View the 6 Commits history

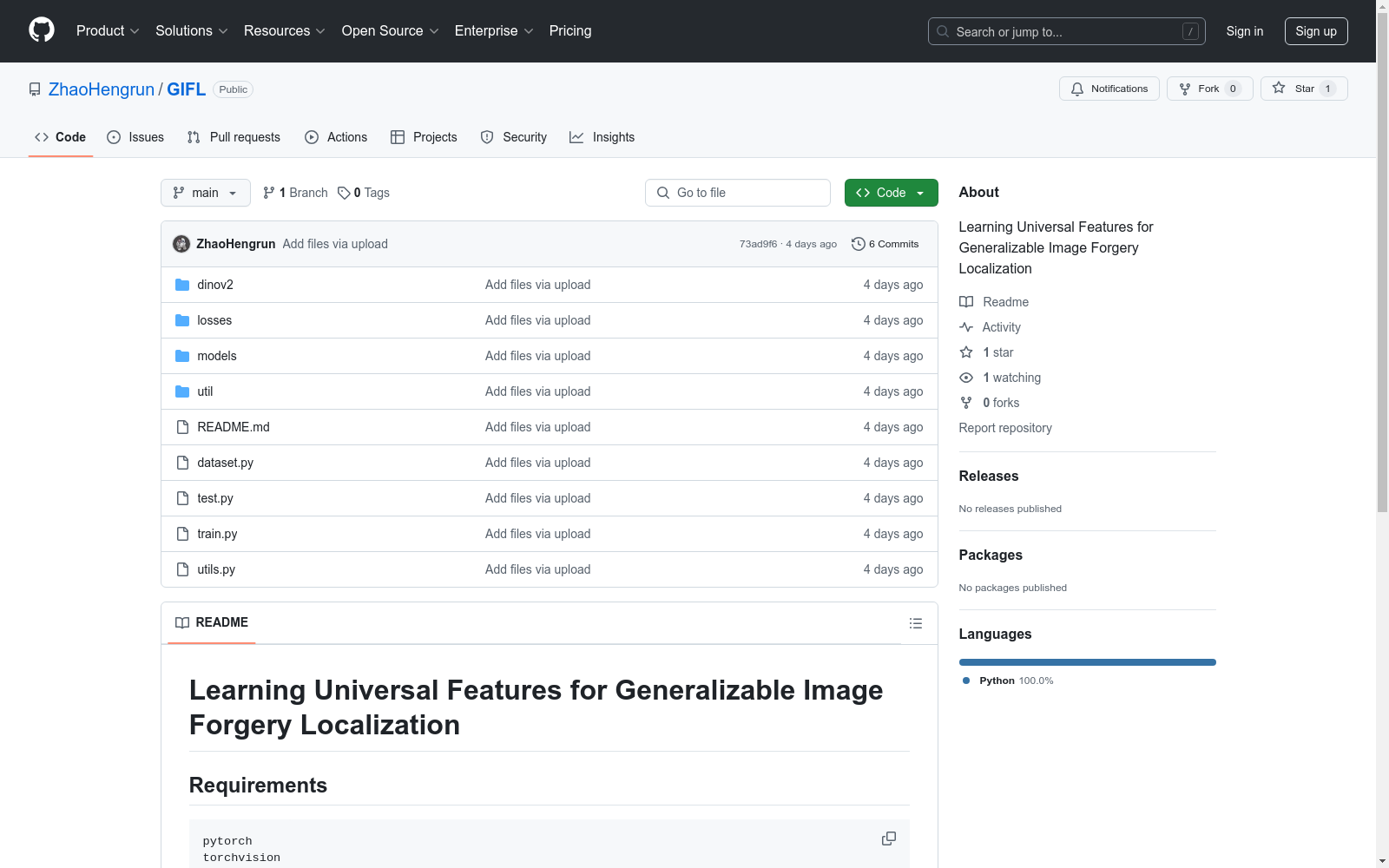pos(885,244)
